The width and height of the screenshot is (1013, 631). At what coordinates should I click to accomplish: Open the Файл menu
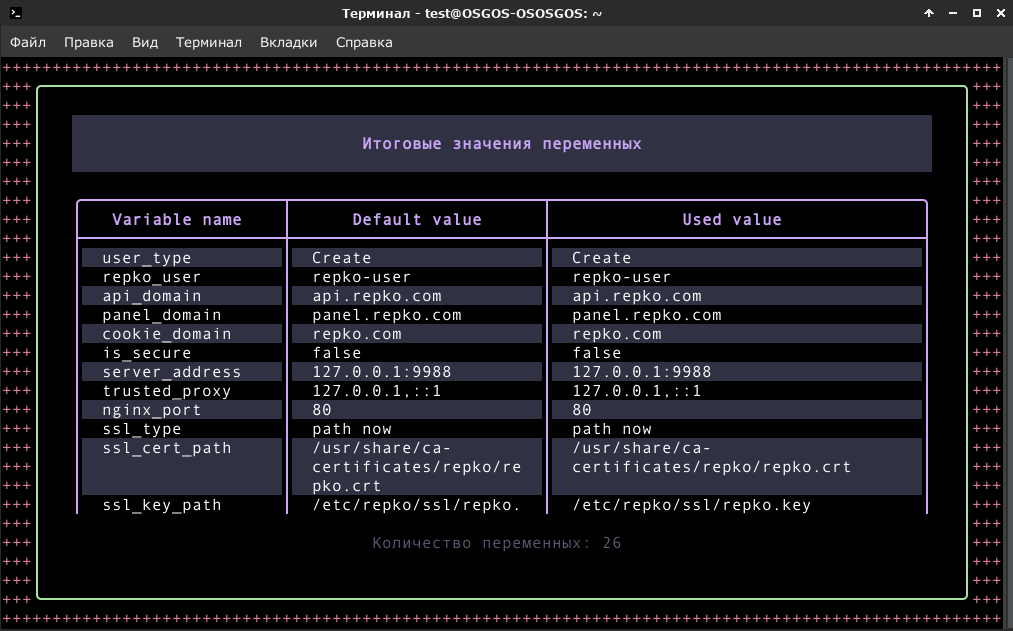[28, 43]
